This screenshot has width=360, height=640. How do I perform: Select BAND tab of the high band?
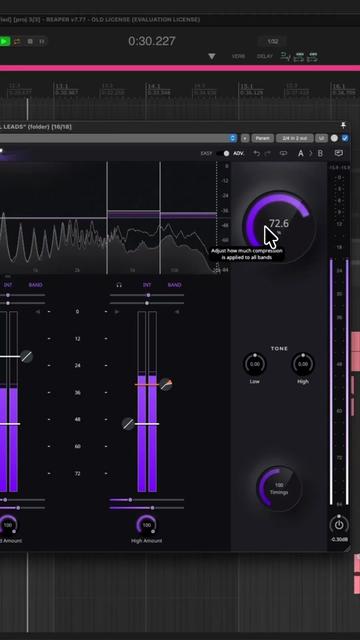tap(174, 285)
